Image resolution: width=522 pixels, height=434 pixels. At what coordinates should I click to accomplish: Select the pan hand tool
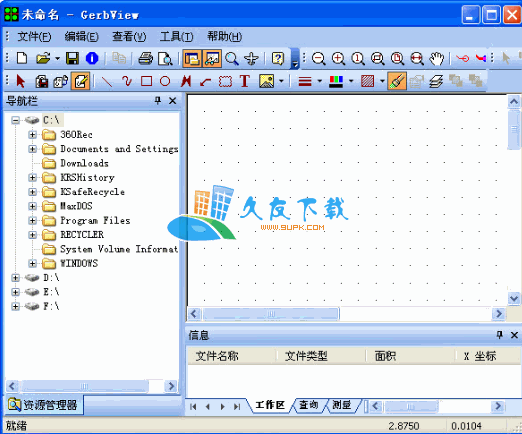tap(436, 58)
